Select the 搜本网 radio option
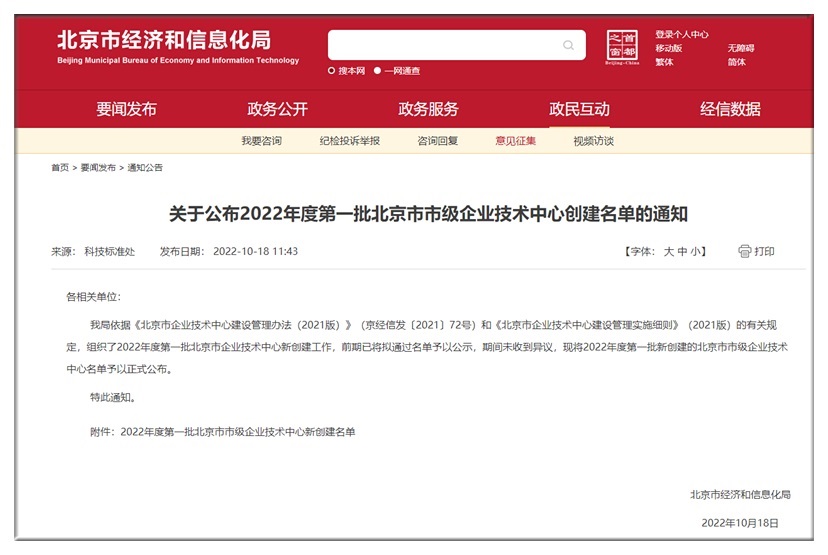The image size is (828, 555). [331, 71]
